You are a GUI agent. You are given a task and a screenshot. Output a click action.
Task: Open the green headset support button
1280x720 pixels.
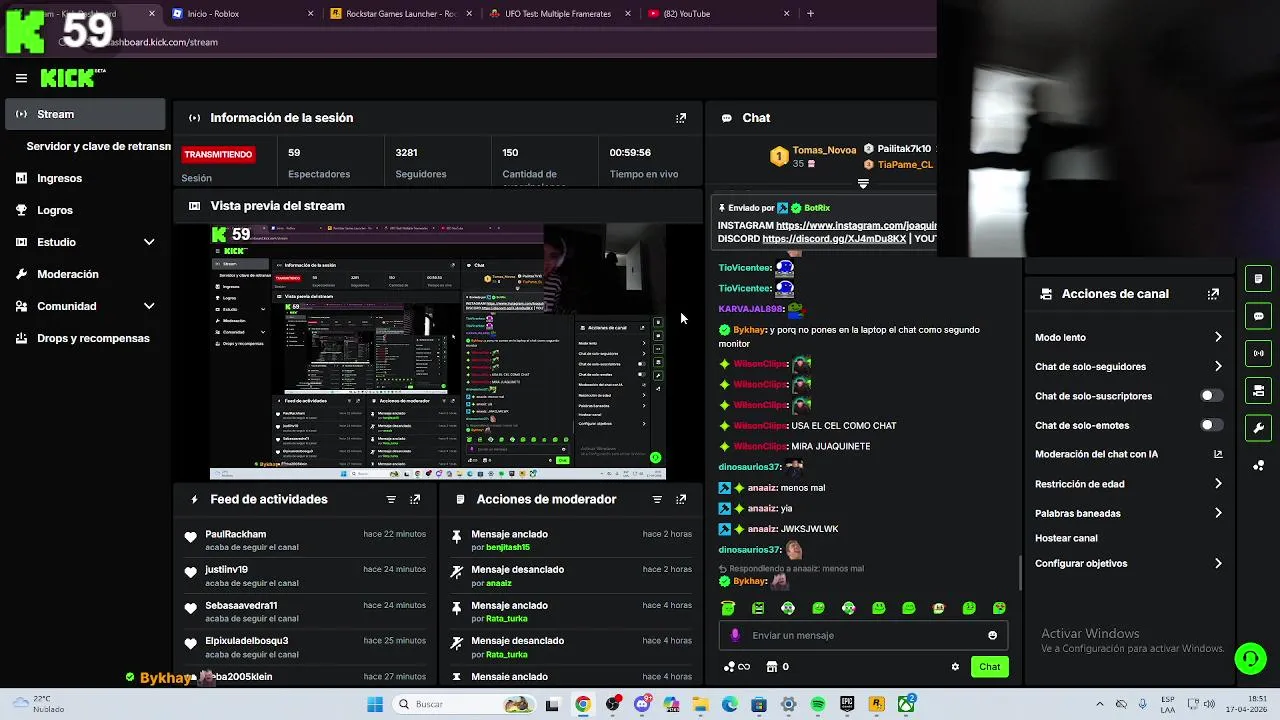(1250, 658)
